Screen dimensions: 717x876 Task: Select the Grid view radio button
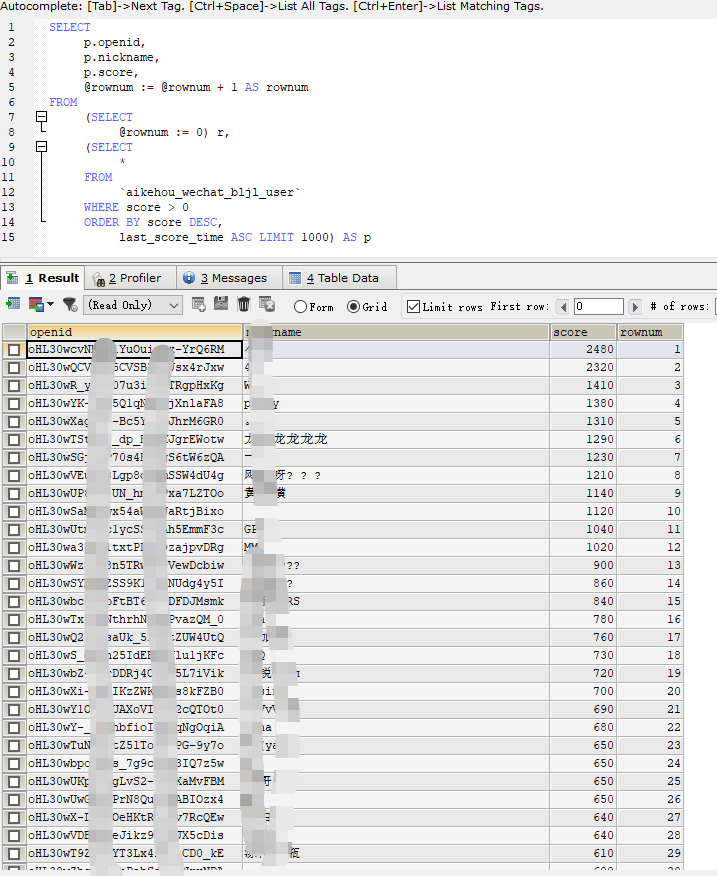click(x=353, y=307)
